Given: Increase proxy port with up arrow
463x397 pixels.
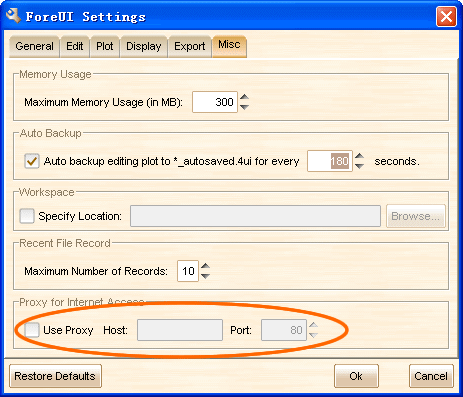Looking at the screenshot, I should pos(313,325).
